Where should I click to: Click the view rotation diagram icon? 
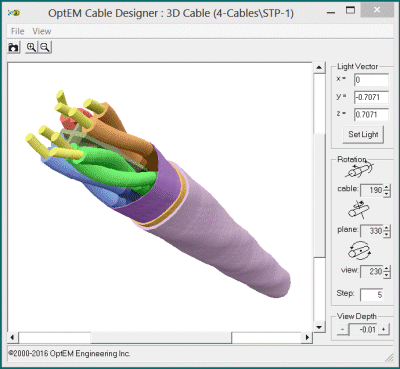[x=359, y=250]
